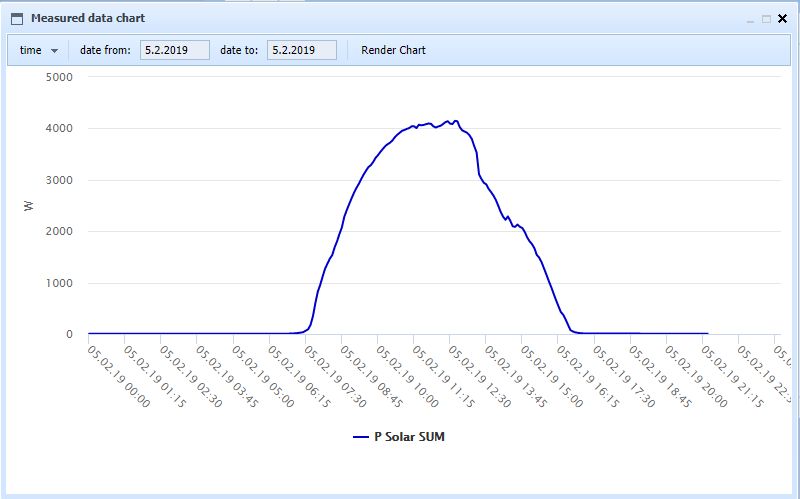Click the Measured data chart title text
The image size is (800, 499).
coord(88,18)
